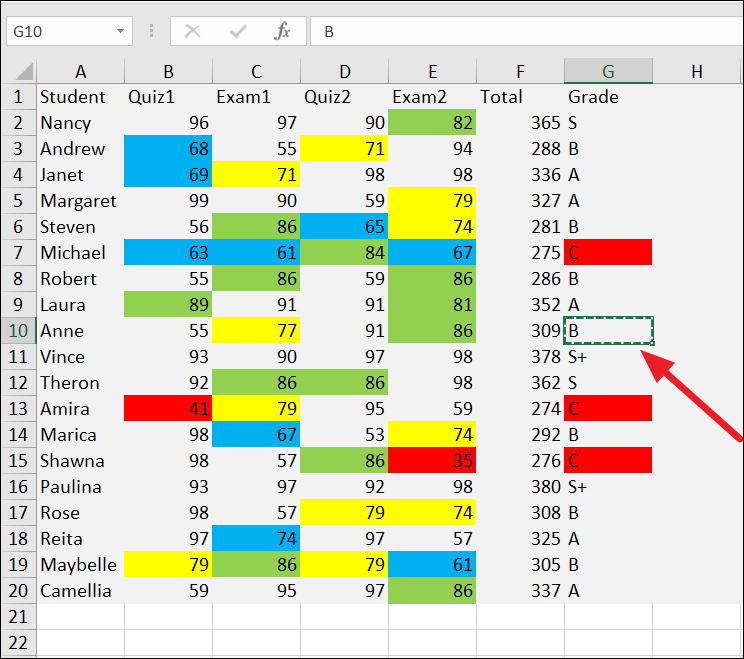Click the Enter checkmark icon in formula bar
Screen dimensions: 744x659
[237, 31]
